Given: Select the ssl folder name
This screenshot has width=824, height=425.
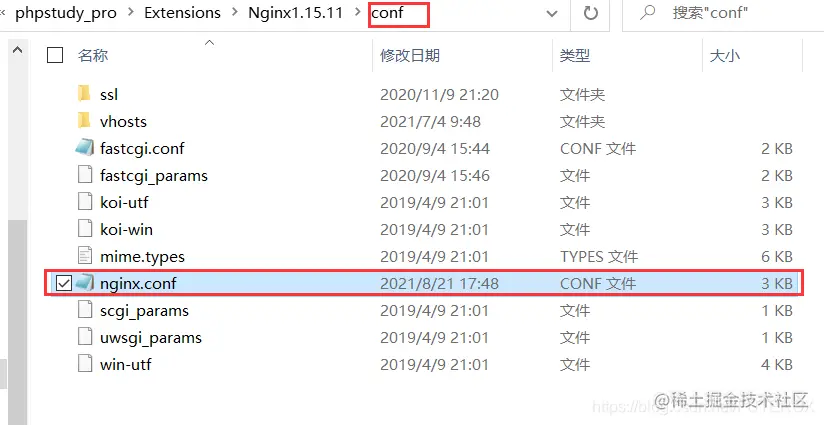Looking at the screenshot, I should coord(109,95).
